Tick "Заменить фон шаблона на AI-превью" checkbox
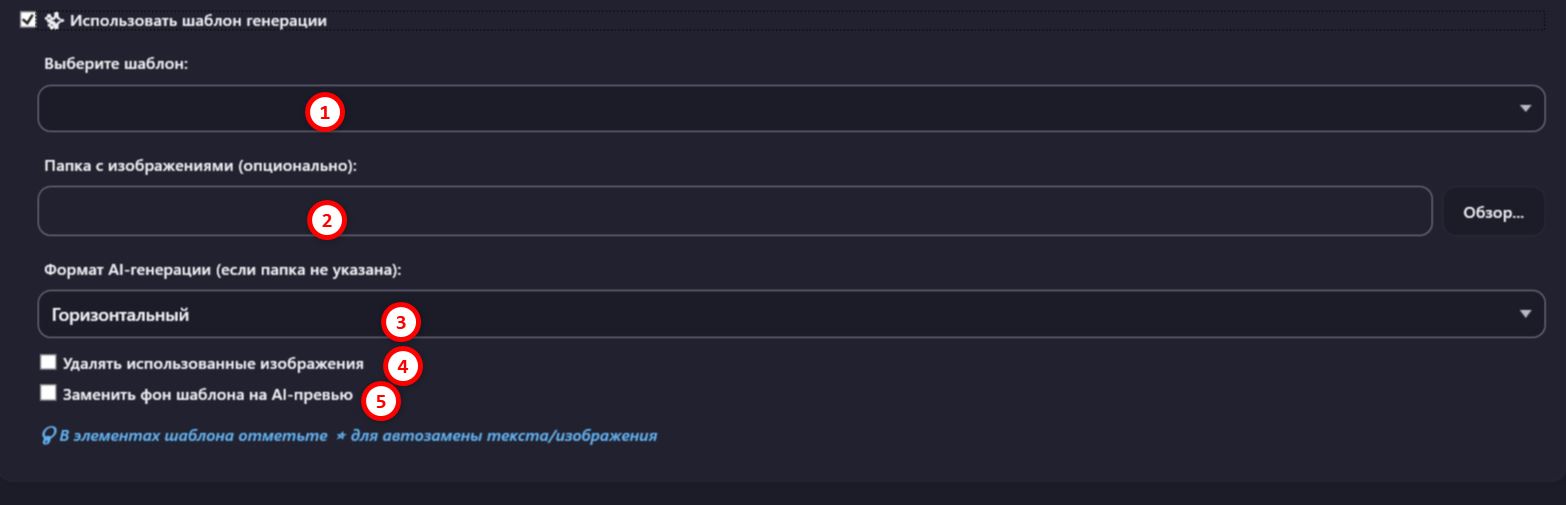The image size is (1566, 505). pos(48,393)
